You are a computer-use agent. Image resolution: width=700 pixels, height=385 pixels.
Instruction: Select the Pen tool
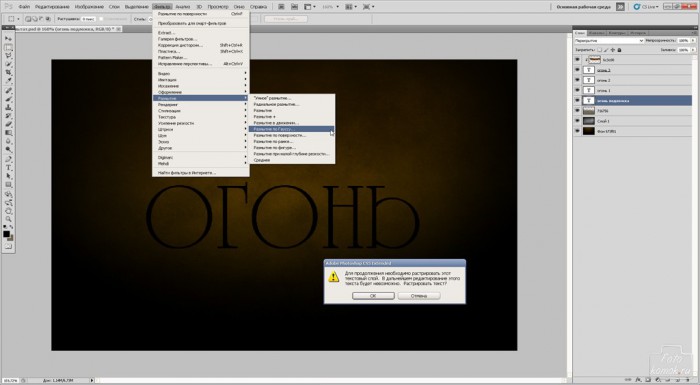click(x=8, y=159)
